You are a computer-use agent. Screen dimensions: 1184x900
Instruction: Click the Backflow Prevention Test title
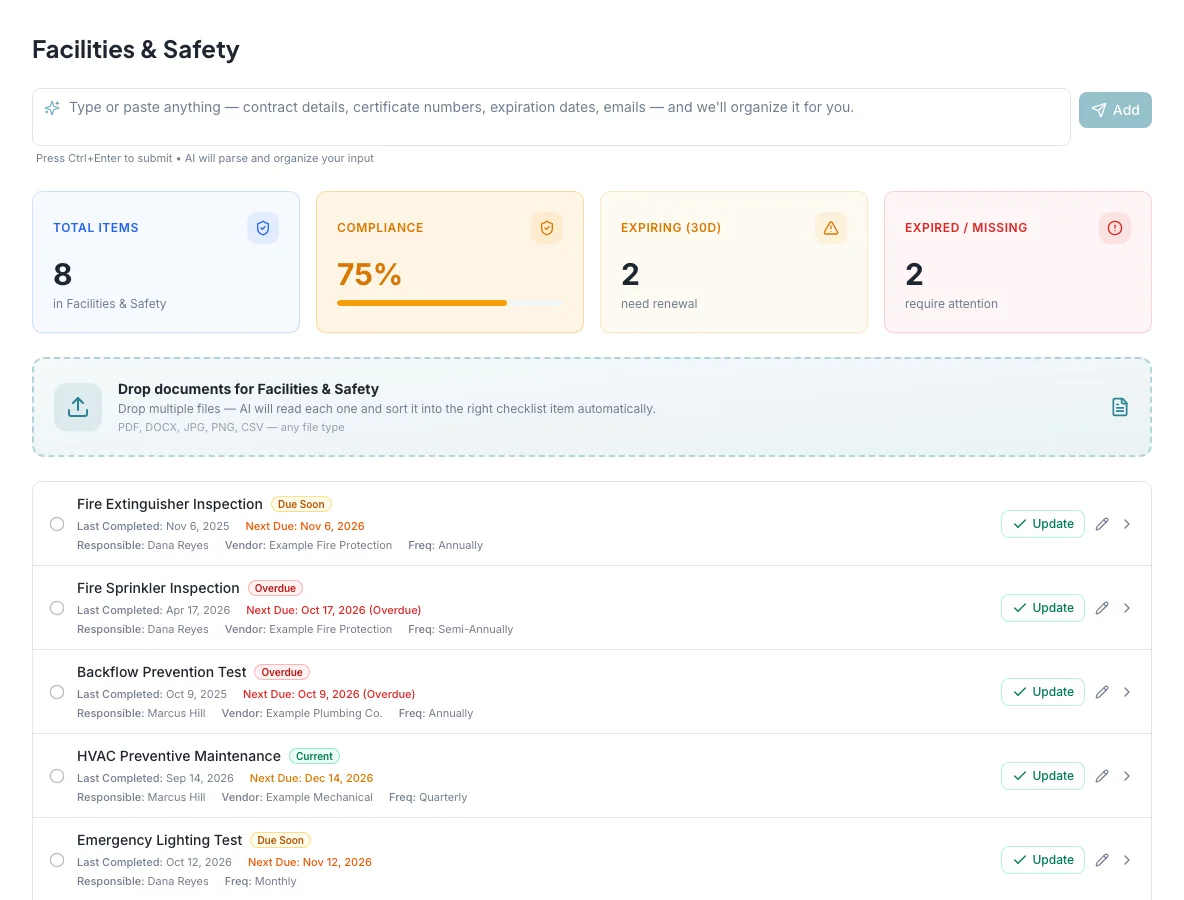click(x=162, y=672)
